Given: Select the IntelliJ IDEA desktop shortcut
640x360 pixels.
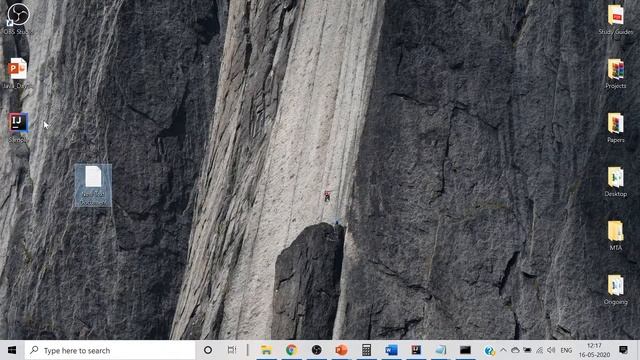Looking at the screenshot, I should (18, 127).
